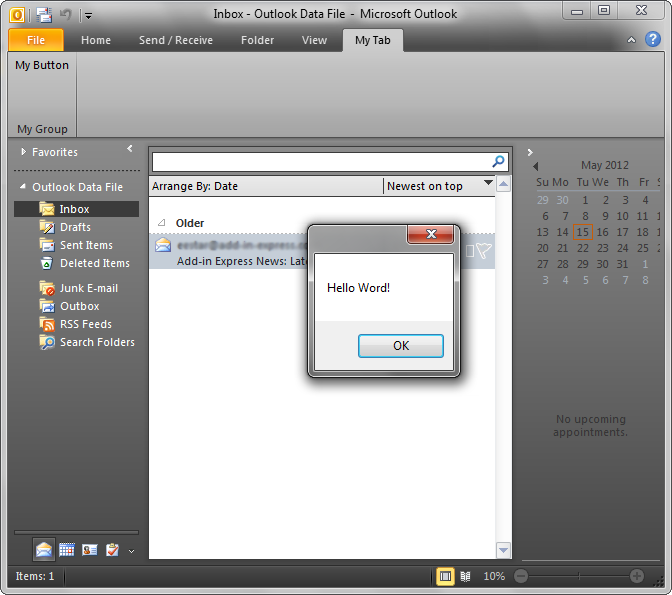Image resolution: width=672 pixels, height=595 pixels.
Task: Open the RSS Feeds folder
Action: click(86, 324)
